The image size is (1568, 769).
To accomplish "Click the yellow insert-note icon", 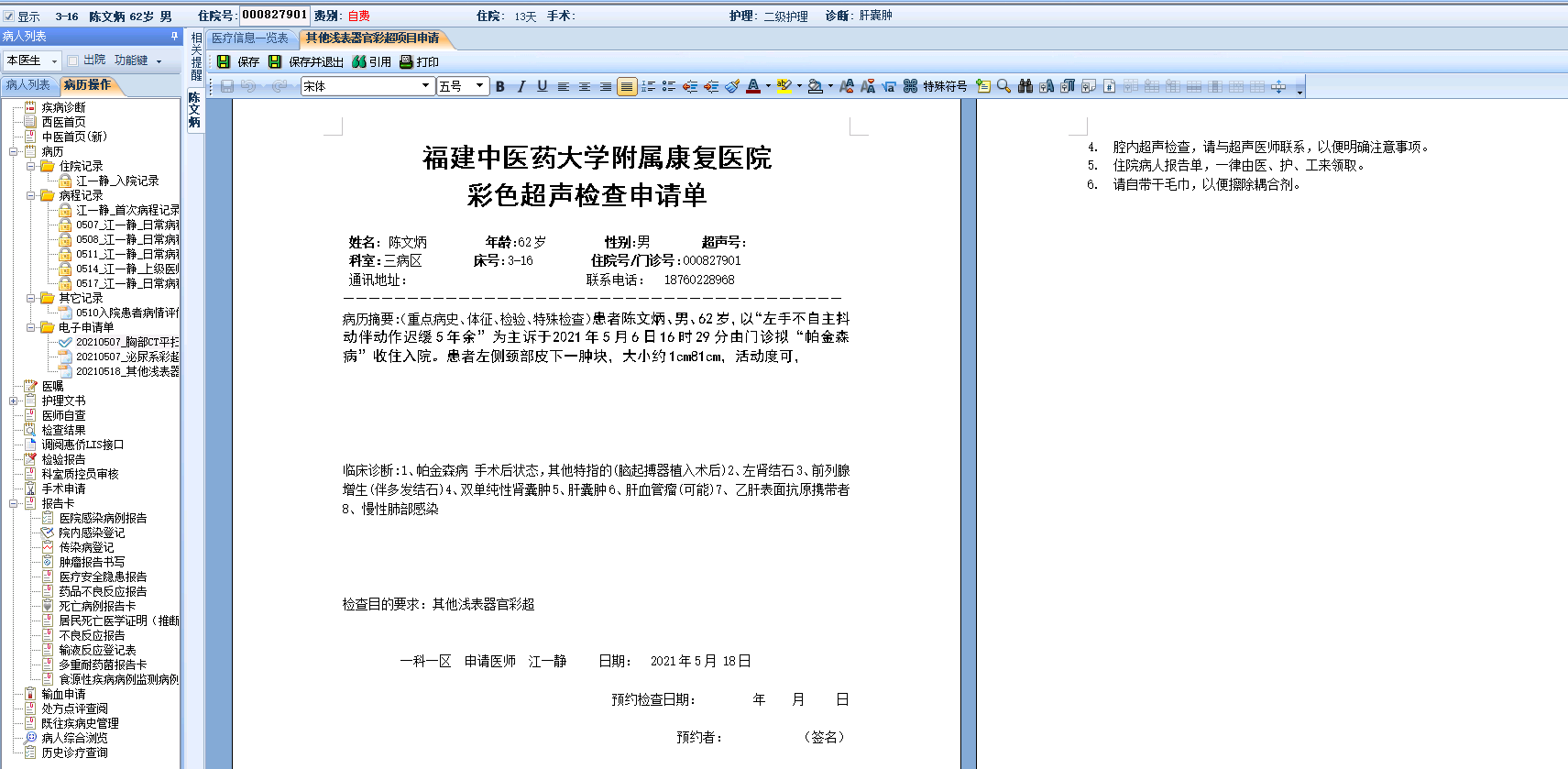I will [x=983, y=86].
